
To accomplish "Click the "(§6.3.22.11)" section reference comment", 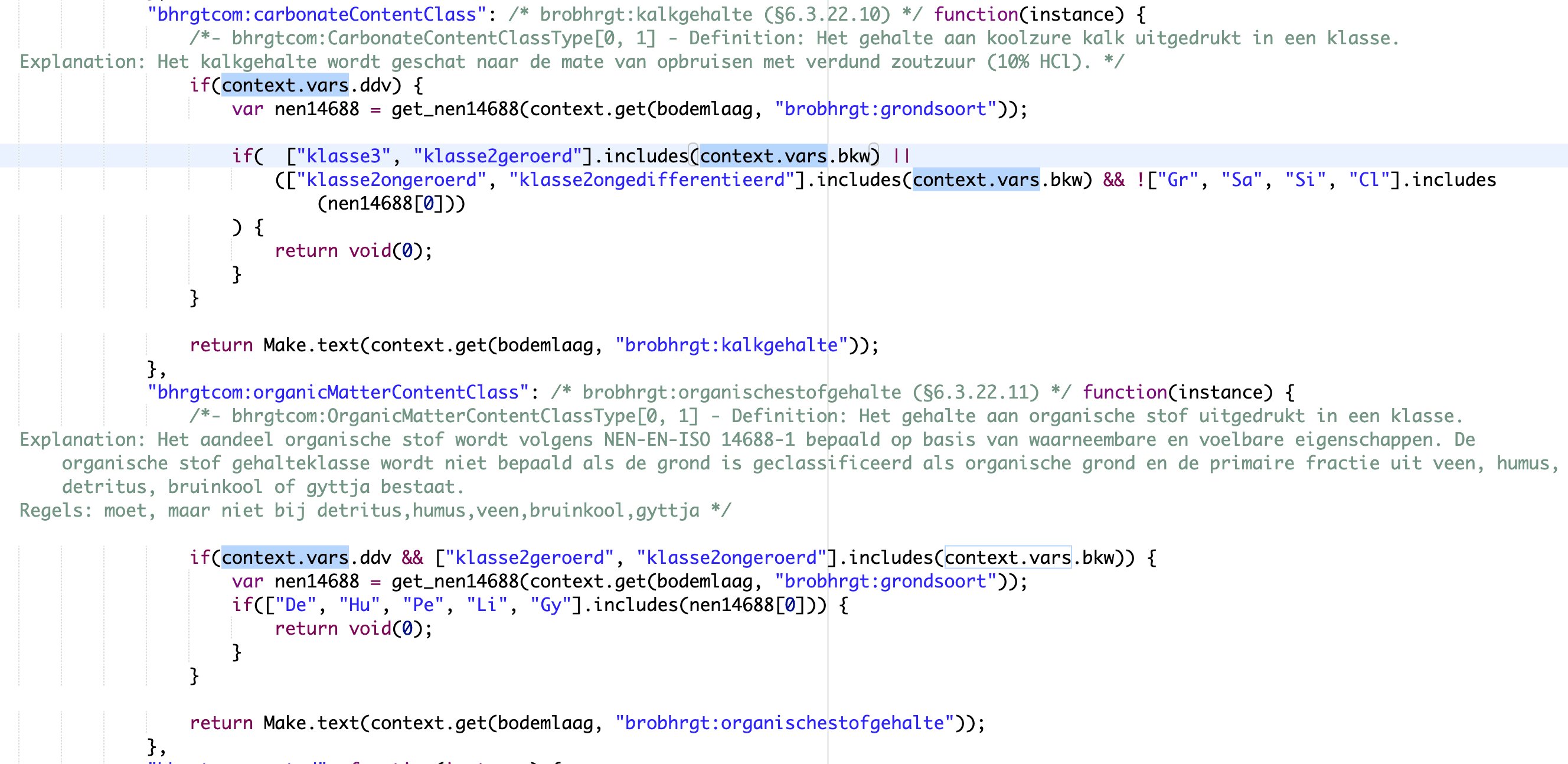I will coord(976,393).
